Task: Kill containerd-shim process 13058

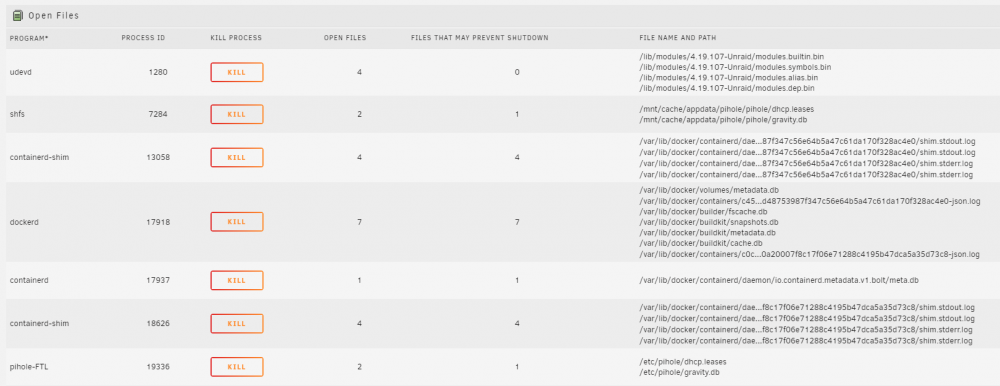Action: [x=237, y=157]
